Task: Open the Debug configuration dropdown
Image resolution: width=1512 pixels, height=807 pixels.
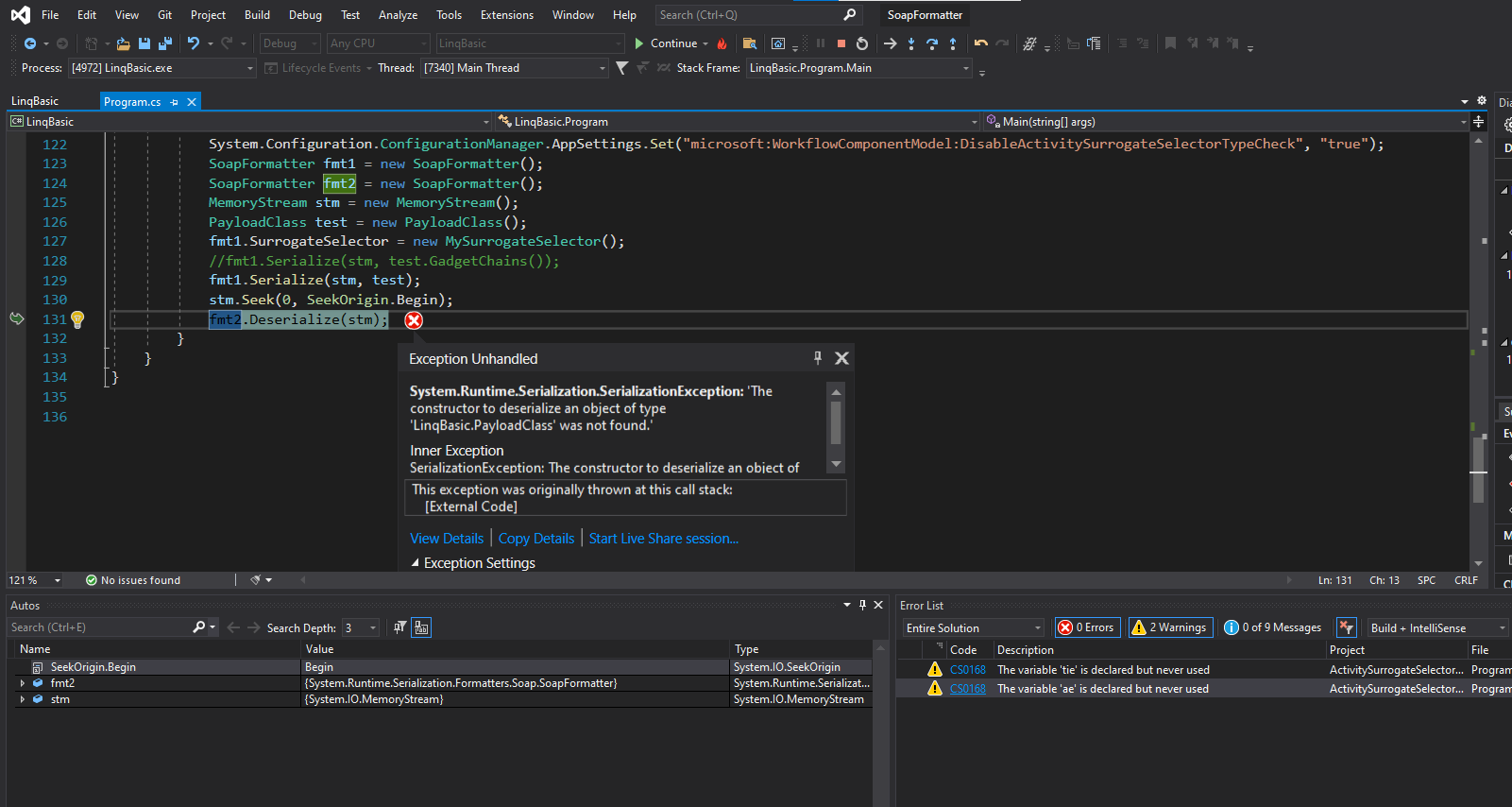Action: (x=290, y=43)
